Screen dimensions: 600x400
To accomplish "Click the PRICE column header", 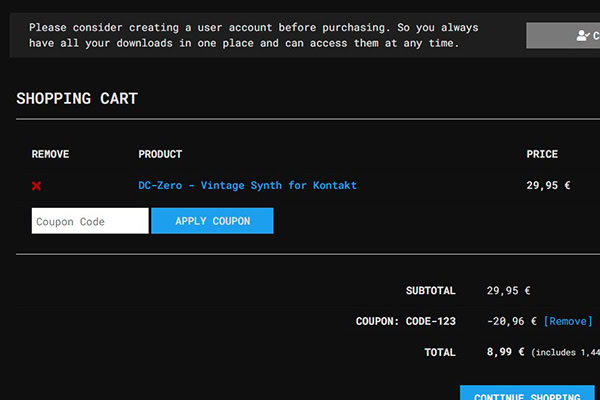I will click(x=542, y=154).
